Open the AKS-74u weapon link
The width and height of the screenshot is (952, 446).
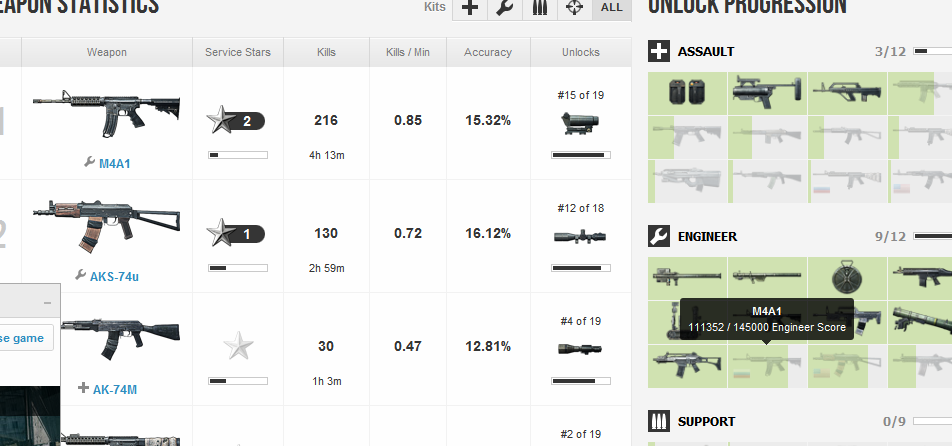click(x=114, y=277)
